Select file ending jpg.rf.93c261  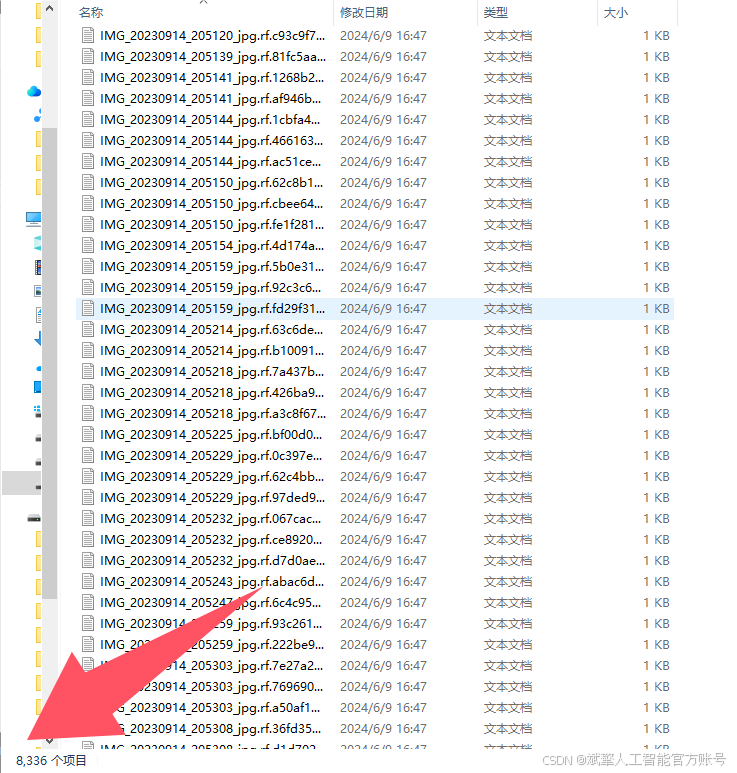tap(375, 624)
